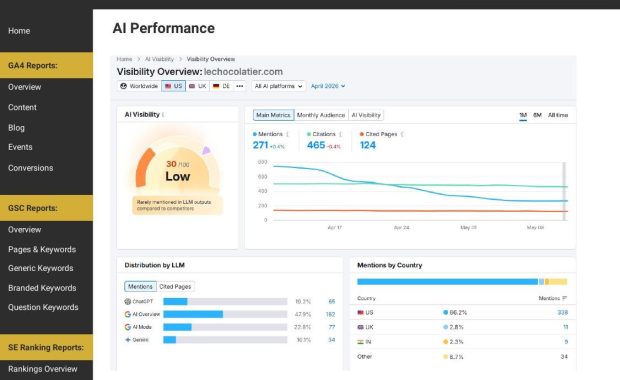This screenshot has height=380, width=620.
Task: Switch to the AI Visibility chart tab
Action: point(366,115)
